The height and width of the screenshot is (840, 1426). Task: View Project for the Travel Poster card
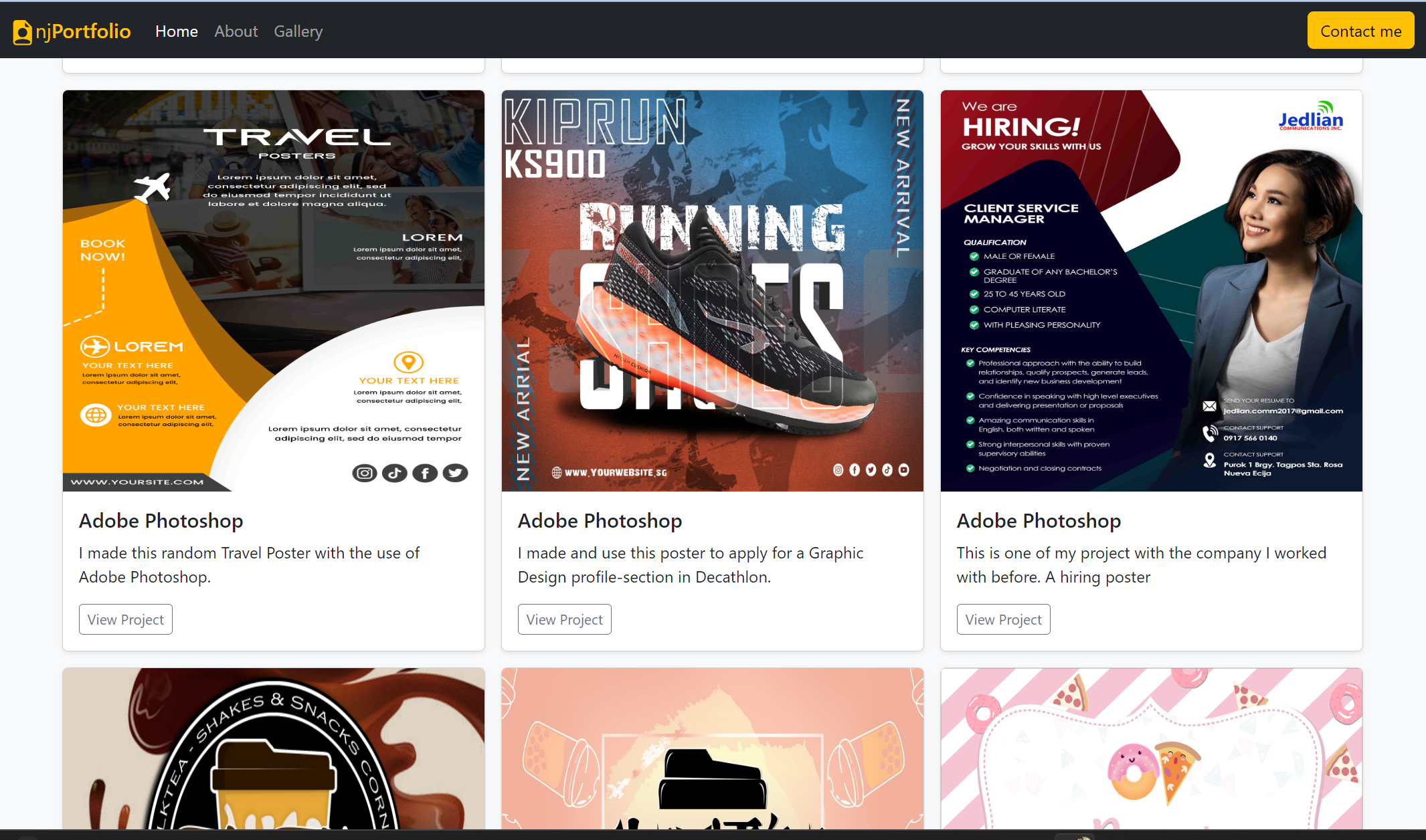pyautogui.click(x=125, y=619)
